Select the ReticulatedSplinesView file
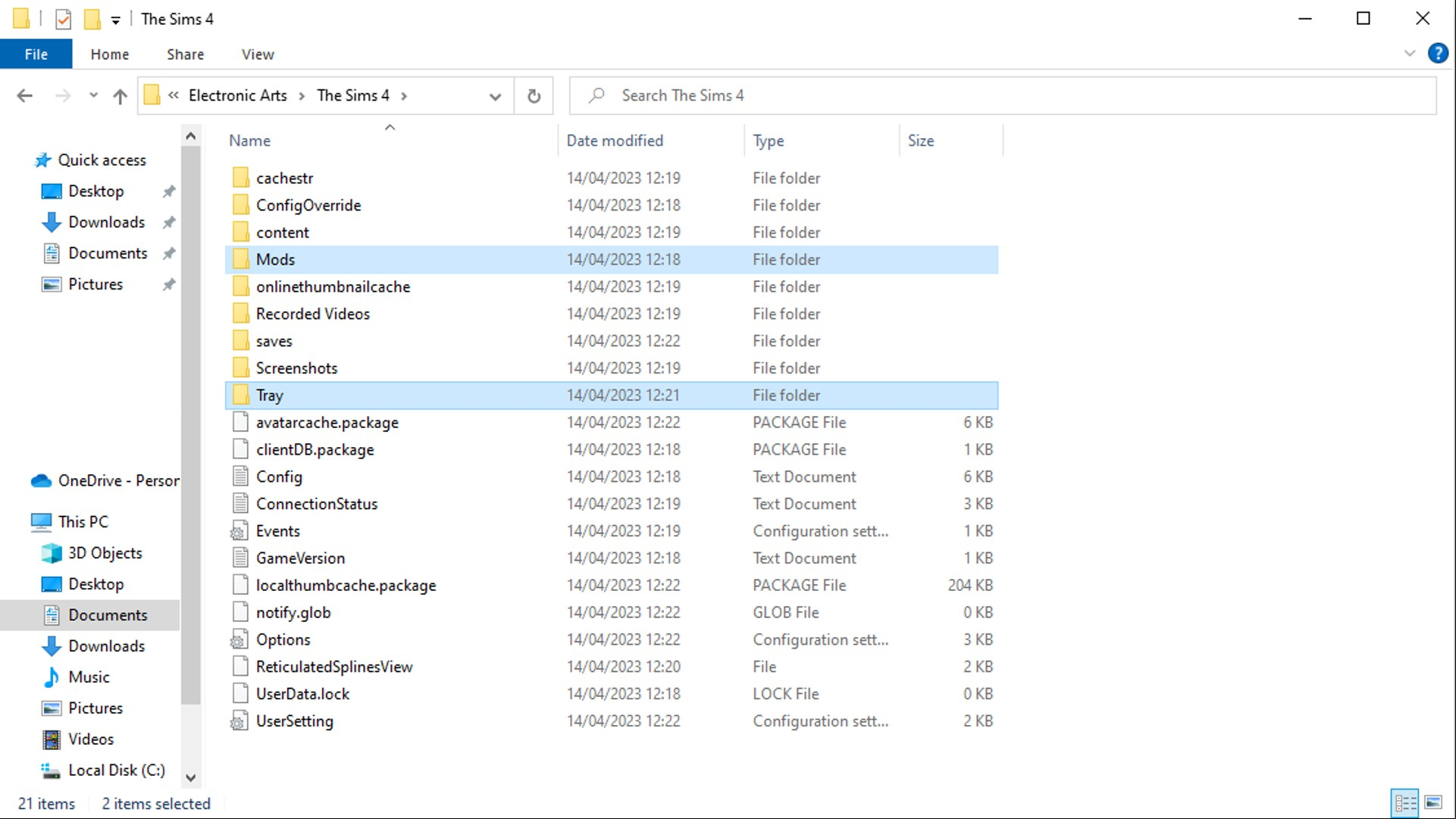The width and height of the screenshot is (1456, 819). pyautogui.click(x=612, y=667)
